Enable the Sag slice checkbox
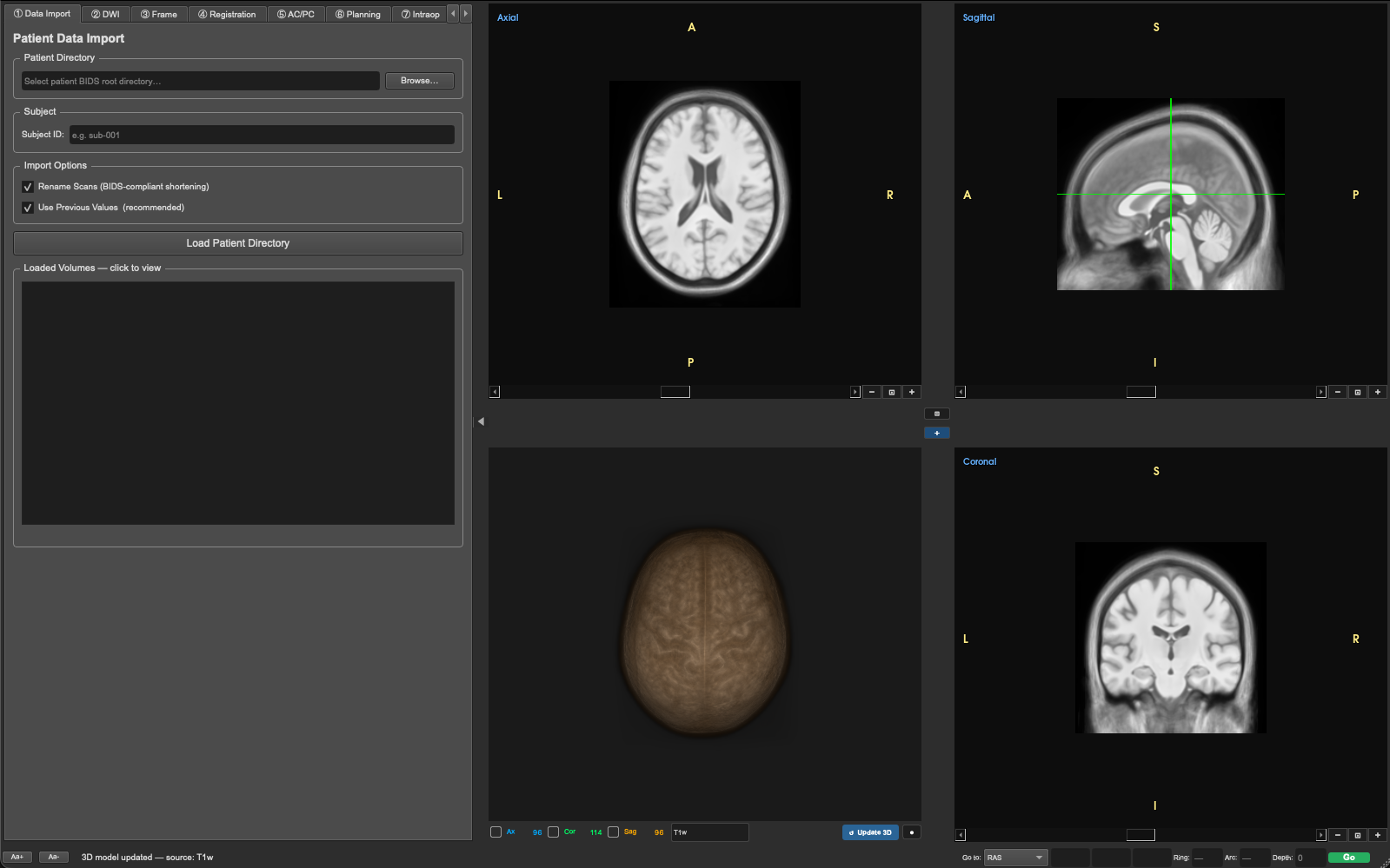The image size is (1390, 868). (613, 832)
